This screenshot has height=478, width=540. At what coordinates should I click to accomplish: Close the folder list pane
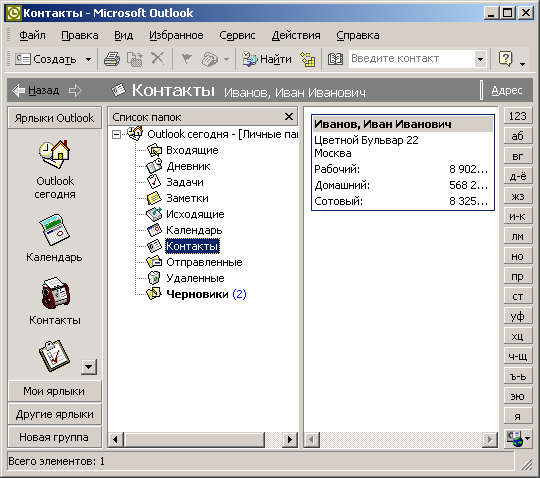click(289, 117)
